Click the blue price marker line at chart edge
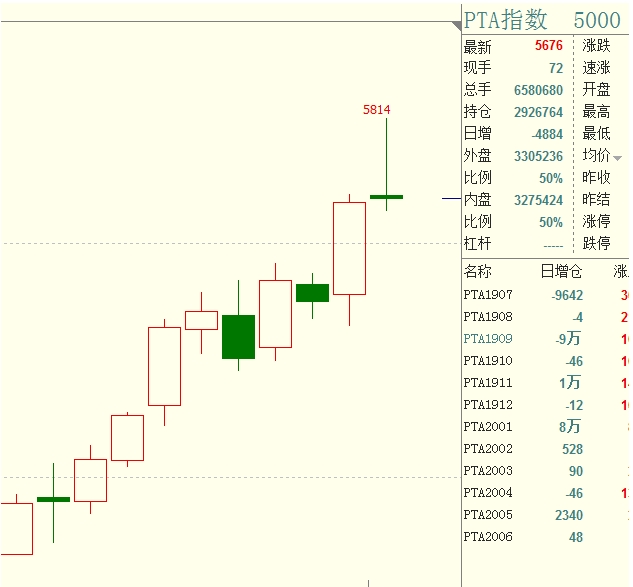633x587 pixels. click(451, 199)
